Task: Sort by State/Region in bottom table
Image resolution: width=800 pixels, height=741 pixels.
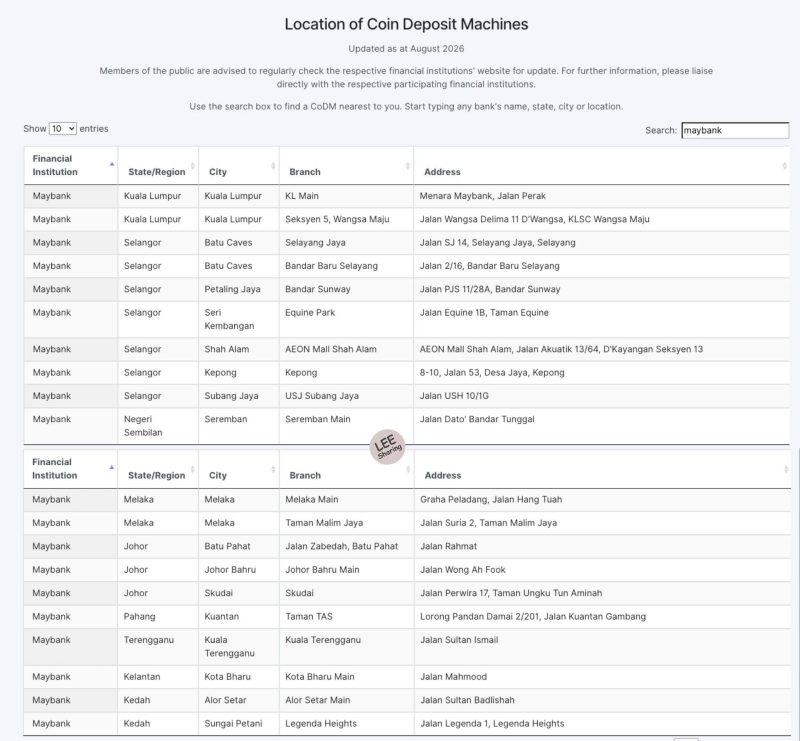Action: [158, 468]
